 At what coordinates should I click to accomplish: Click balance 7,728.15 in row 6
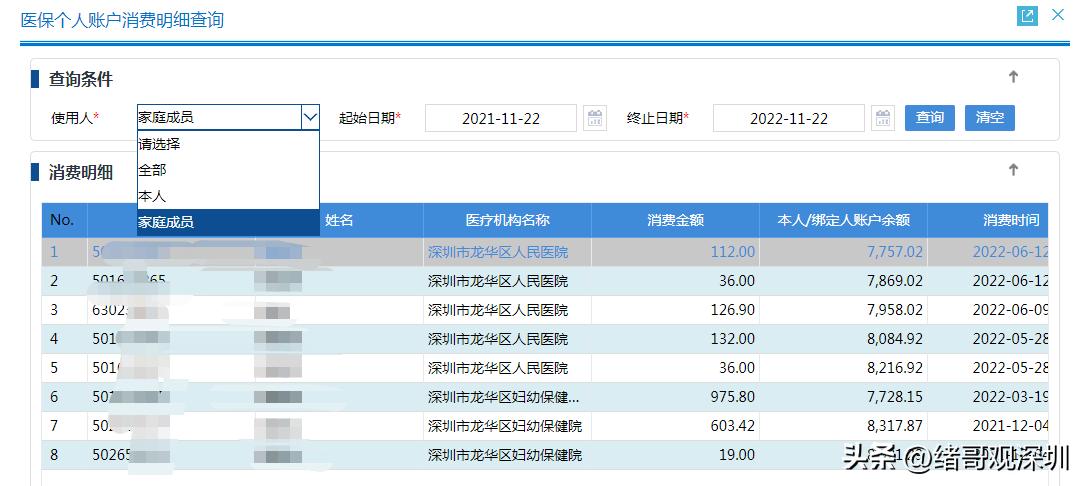895,397
